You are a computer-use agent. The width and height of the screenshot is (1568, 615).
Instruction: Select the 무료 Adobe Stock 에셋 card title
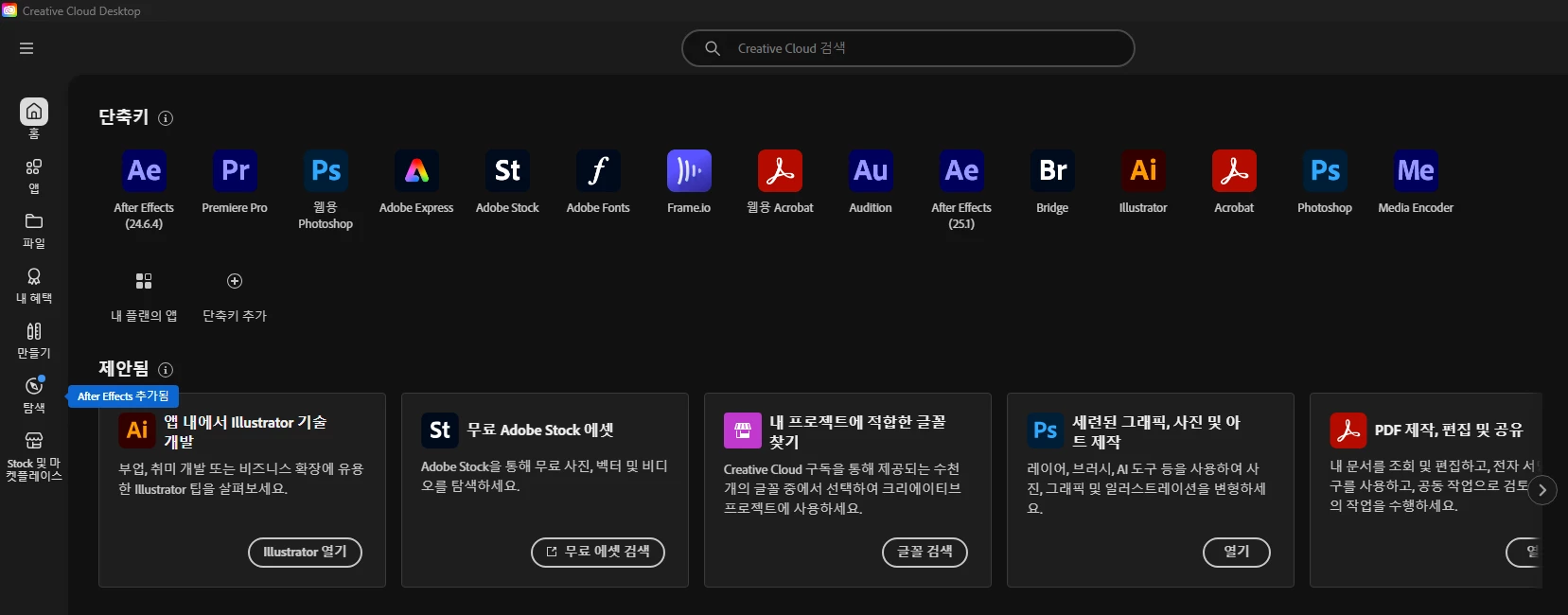coord(540,430)
